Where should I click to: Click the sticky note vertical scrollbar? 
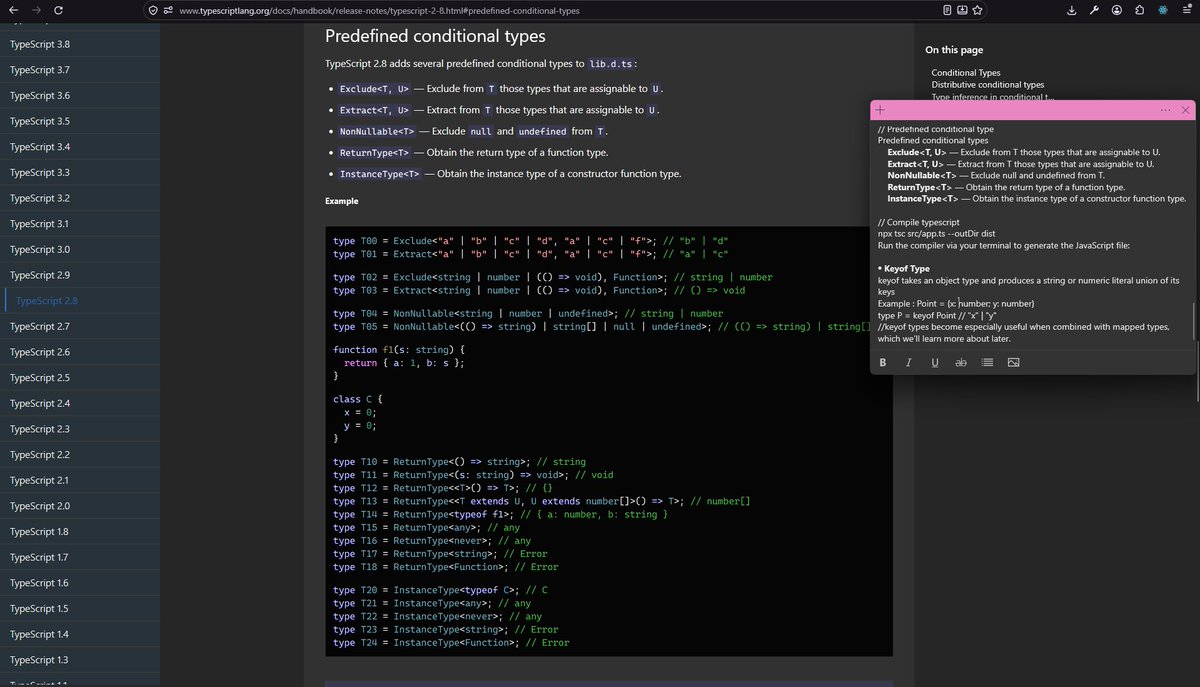[x=1192, y=320]
